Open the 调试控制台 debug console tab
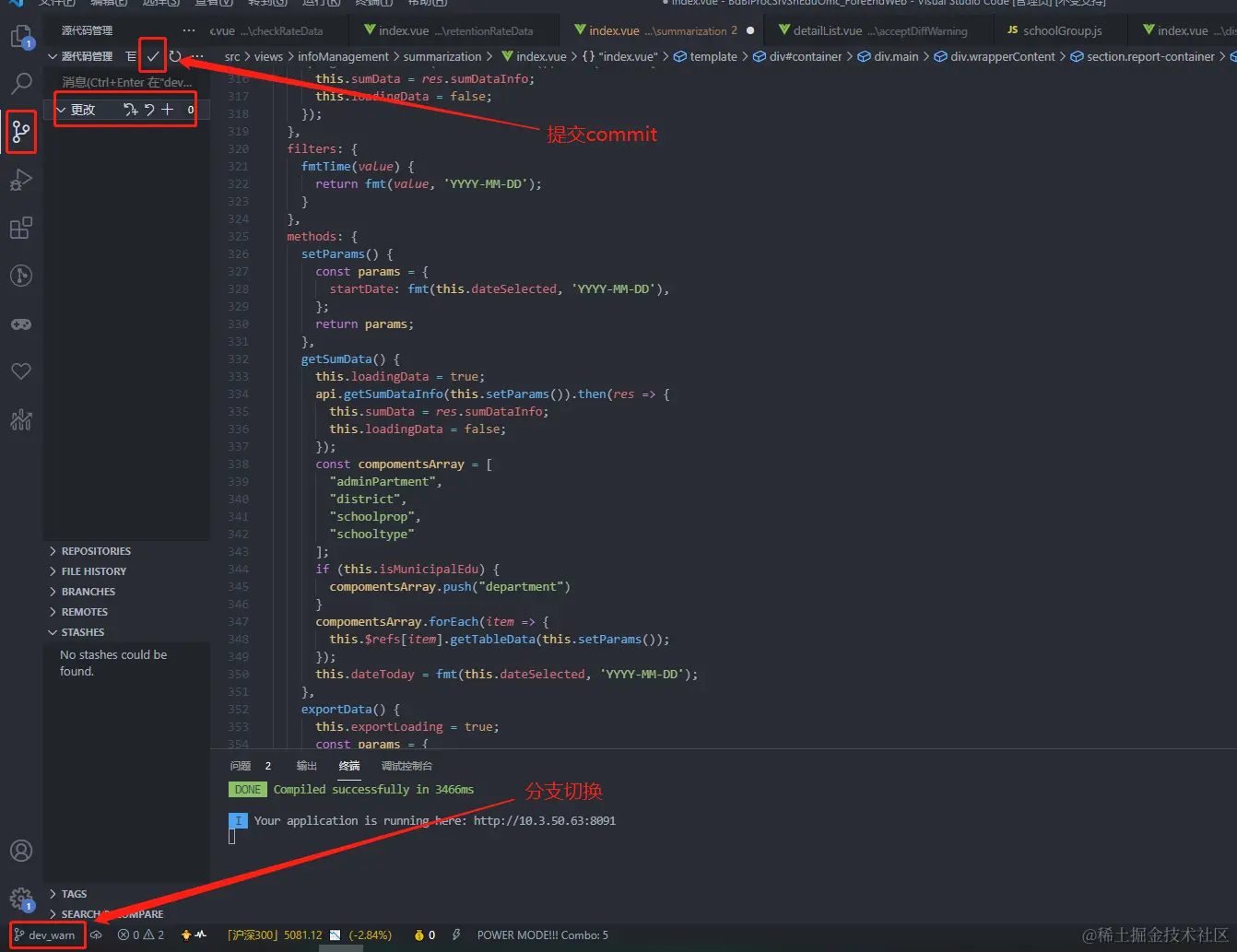This screenshot has height=952, width=1237. [x=406, y=766]
